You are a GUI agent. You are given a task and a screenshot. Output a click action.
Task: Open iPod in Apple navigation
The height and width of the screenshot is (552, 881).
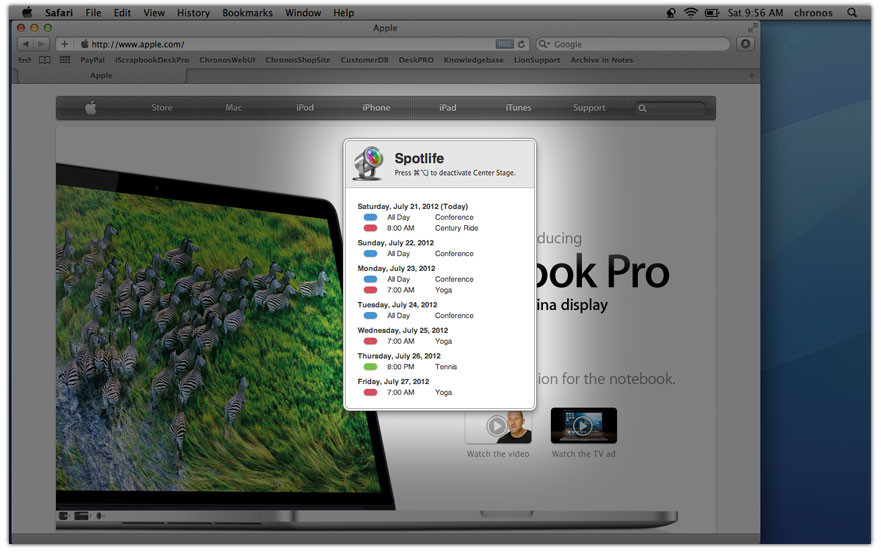pyautogui.click(x=305, y=107)
